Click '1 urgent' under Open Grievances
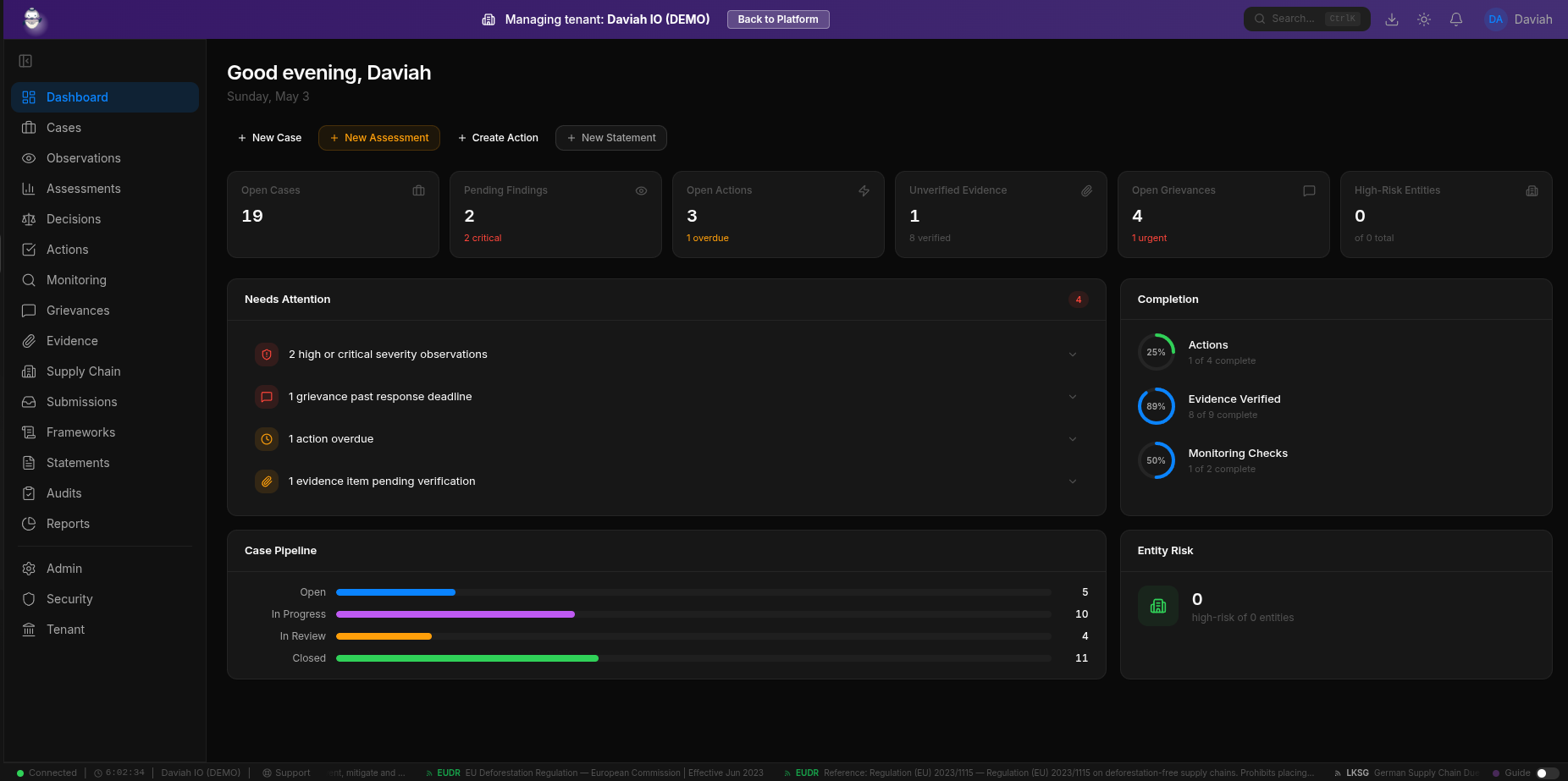Screen dimensions: 1568x781 [1150, 238]
